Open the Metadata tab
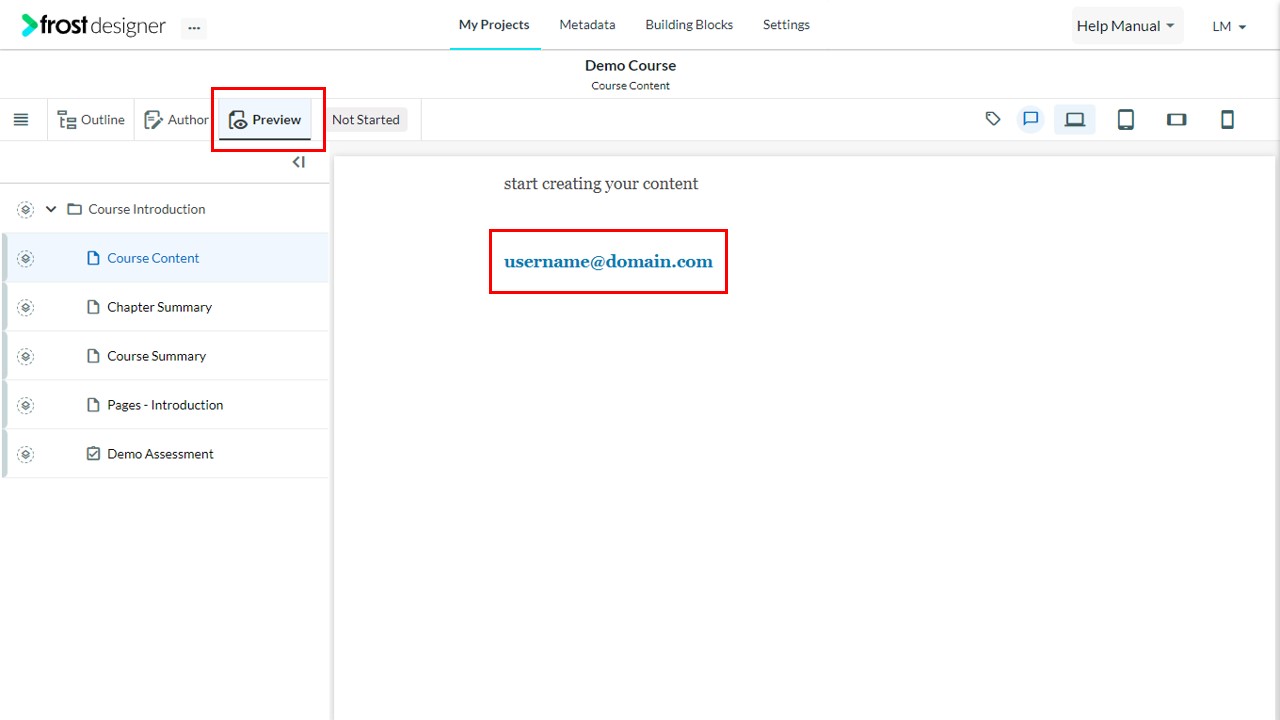 587,25
